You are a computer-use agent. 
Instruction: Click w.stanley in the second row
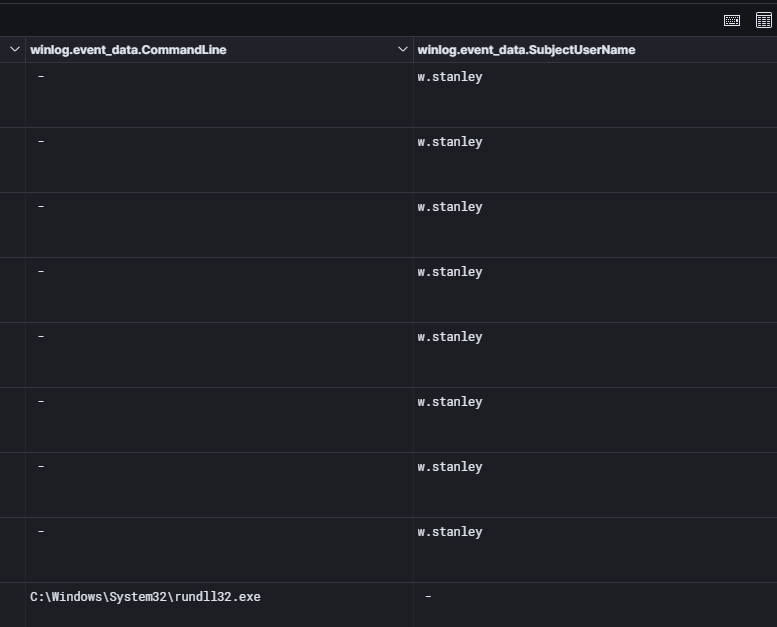tap(450, 142)
